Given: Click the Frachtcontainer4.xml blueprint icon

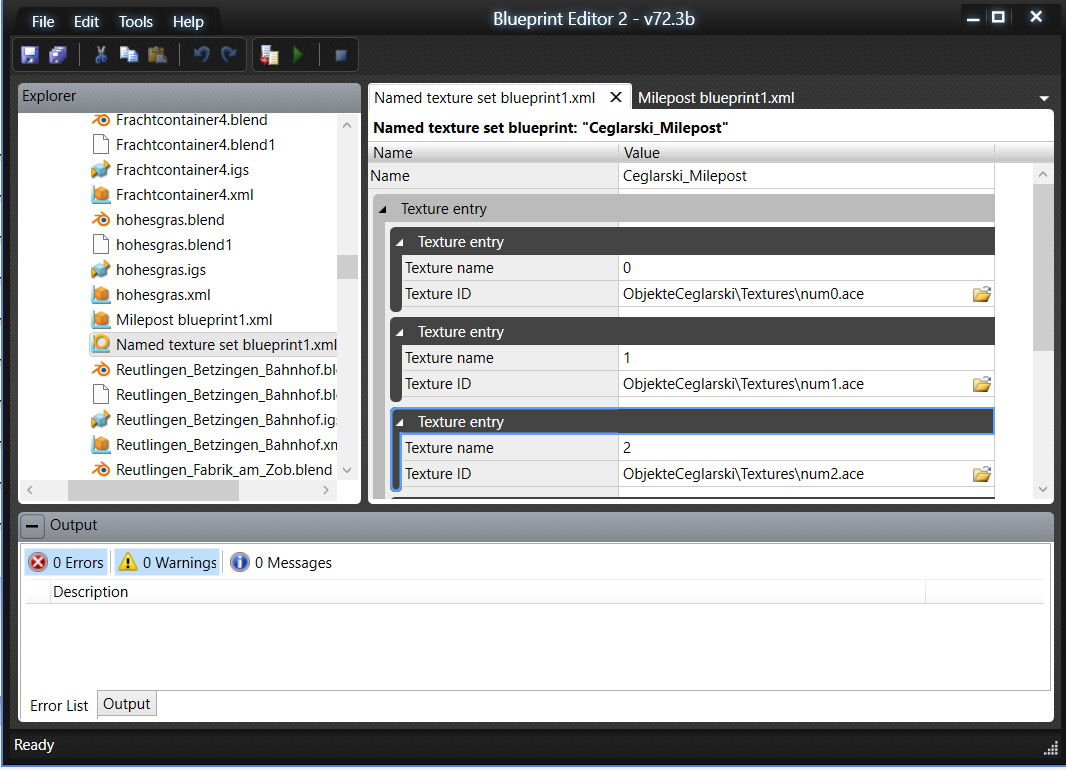Looking at the screenshot, I should [x=101, y=195].
